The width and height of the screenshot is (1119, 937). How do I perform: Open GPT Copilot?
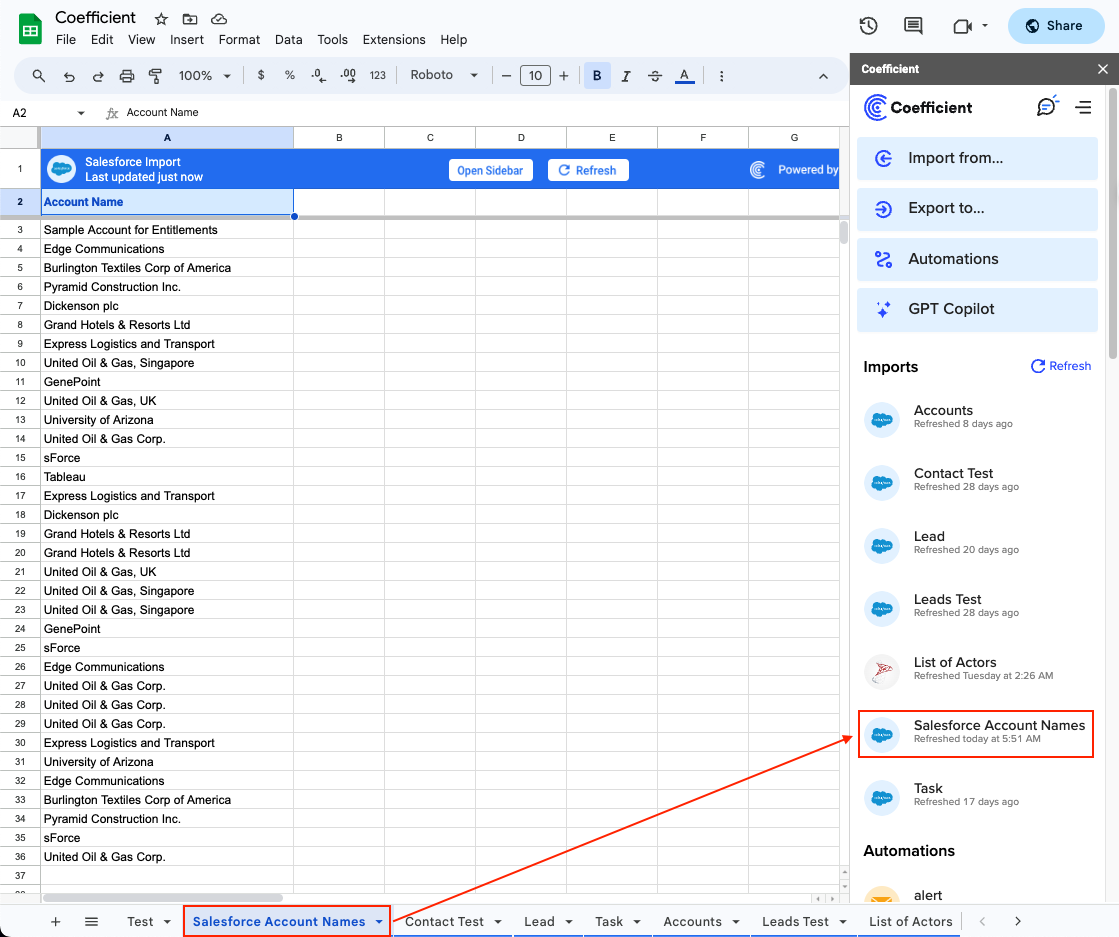(x=977, y=309)
